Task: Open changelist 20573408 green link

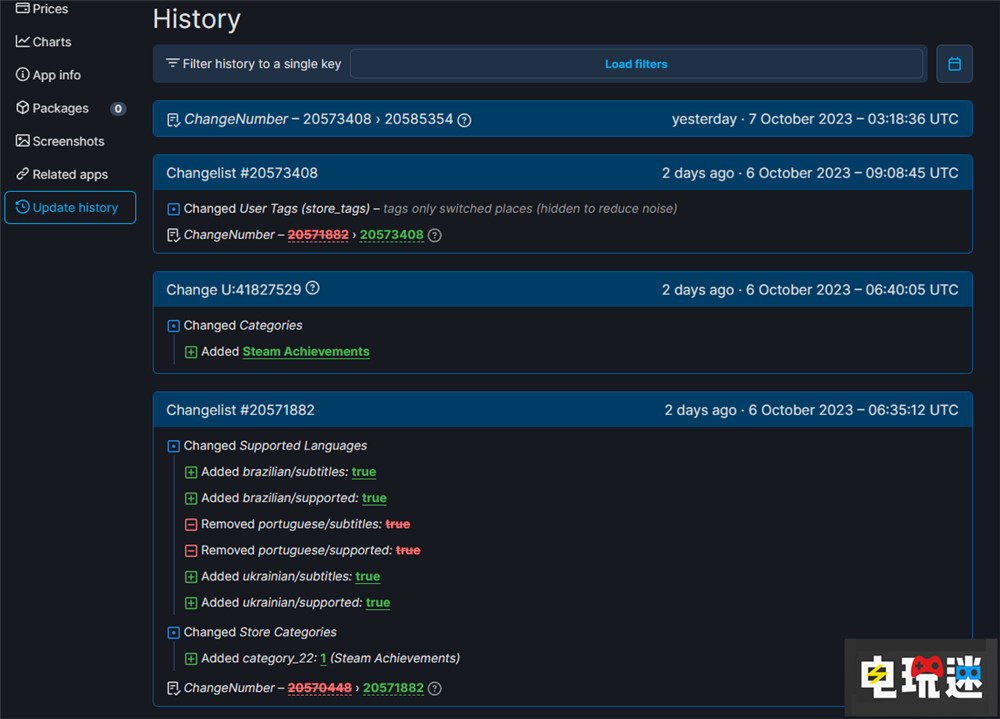Action: [x=391, y=235]
